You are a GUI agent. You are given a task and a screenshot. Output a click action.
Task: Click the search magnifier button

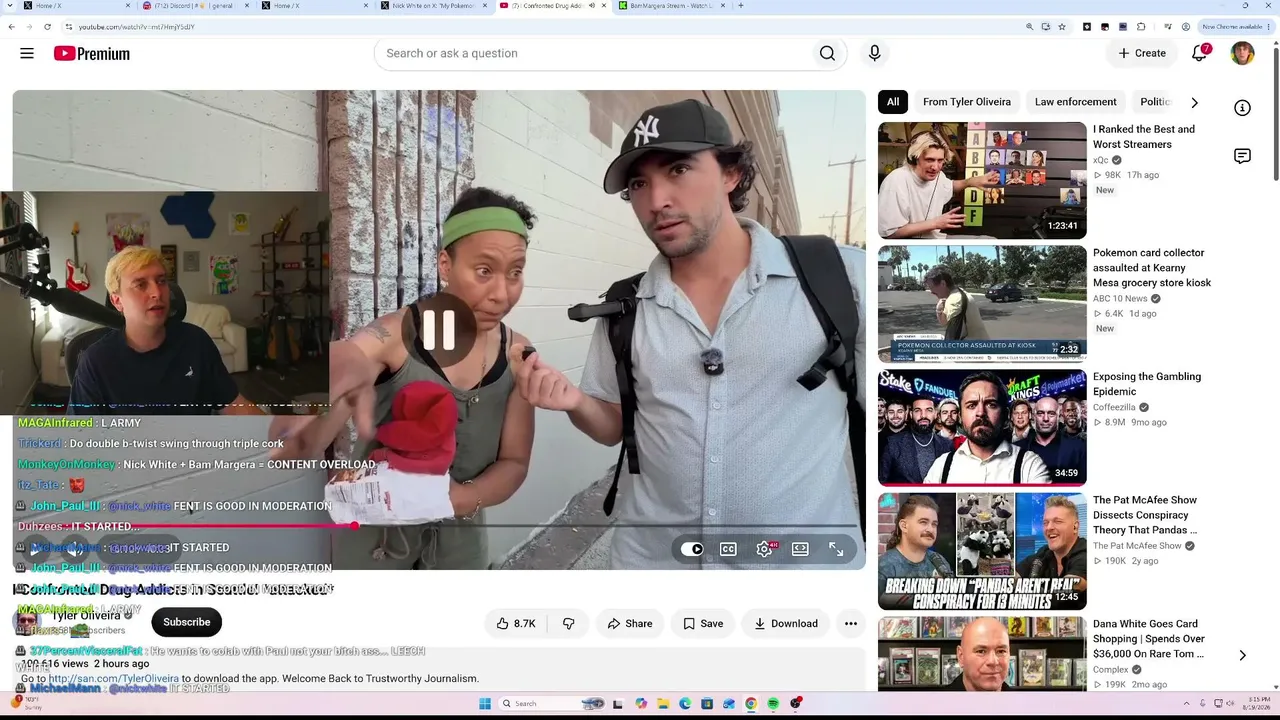827,53
